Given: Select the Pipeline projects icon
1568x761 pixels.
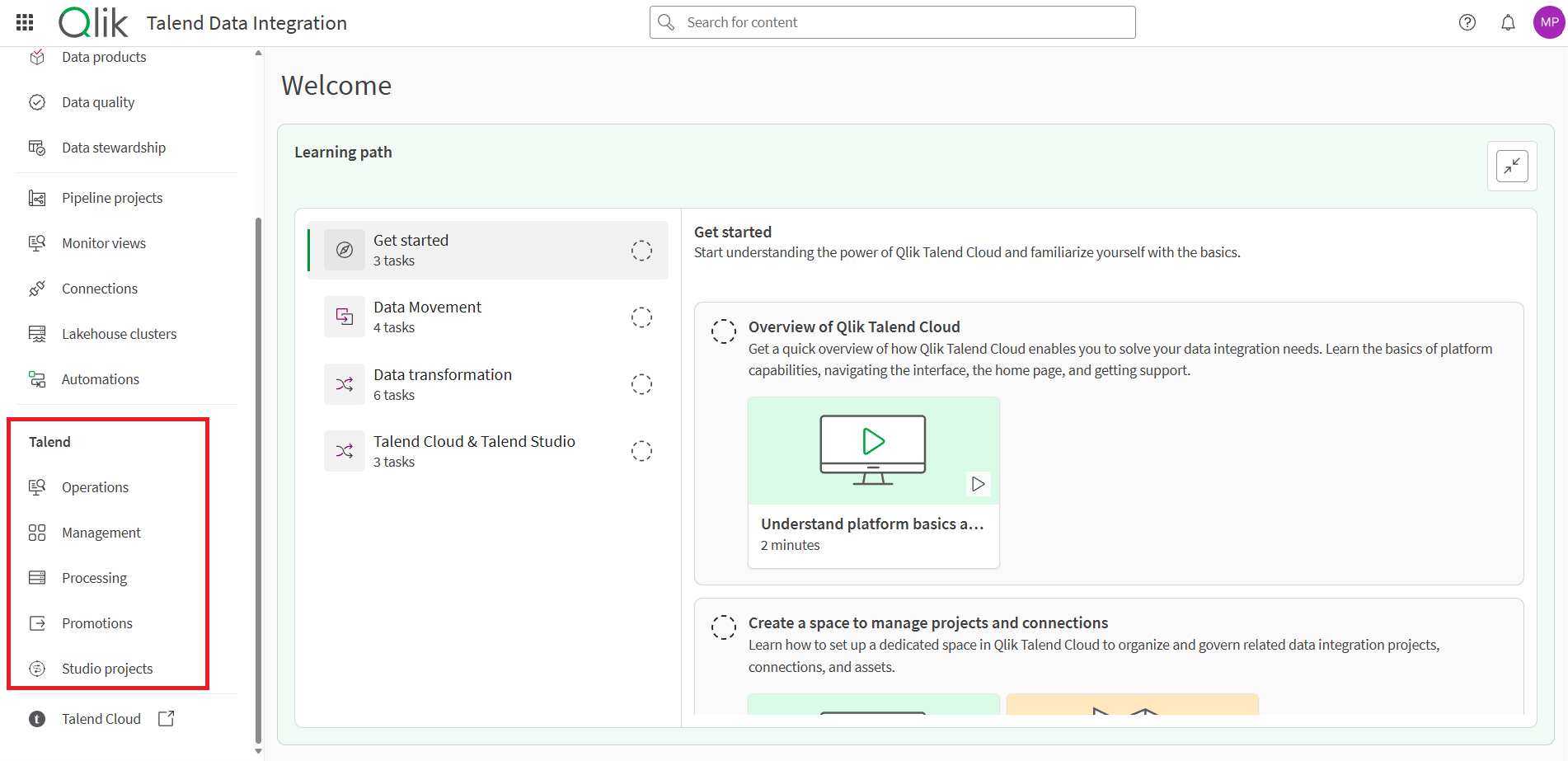Looking at the screenshot, I should click(37, 198).
